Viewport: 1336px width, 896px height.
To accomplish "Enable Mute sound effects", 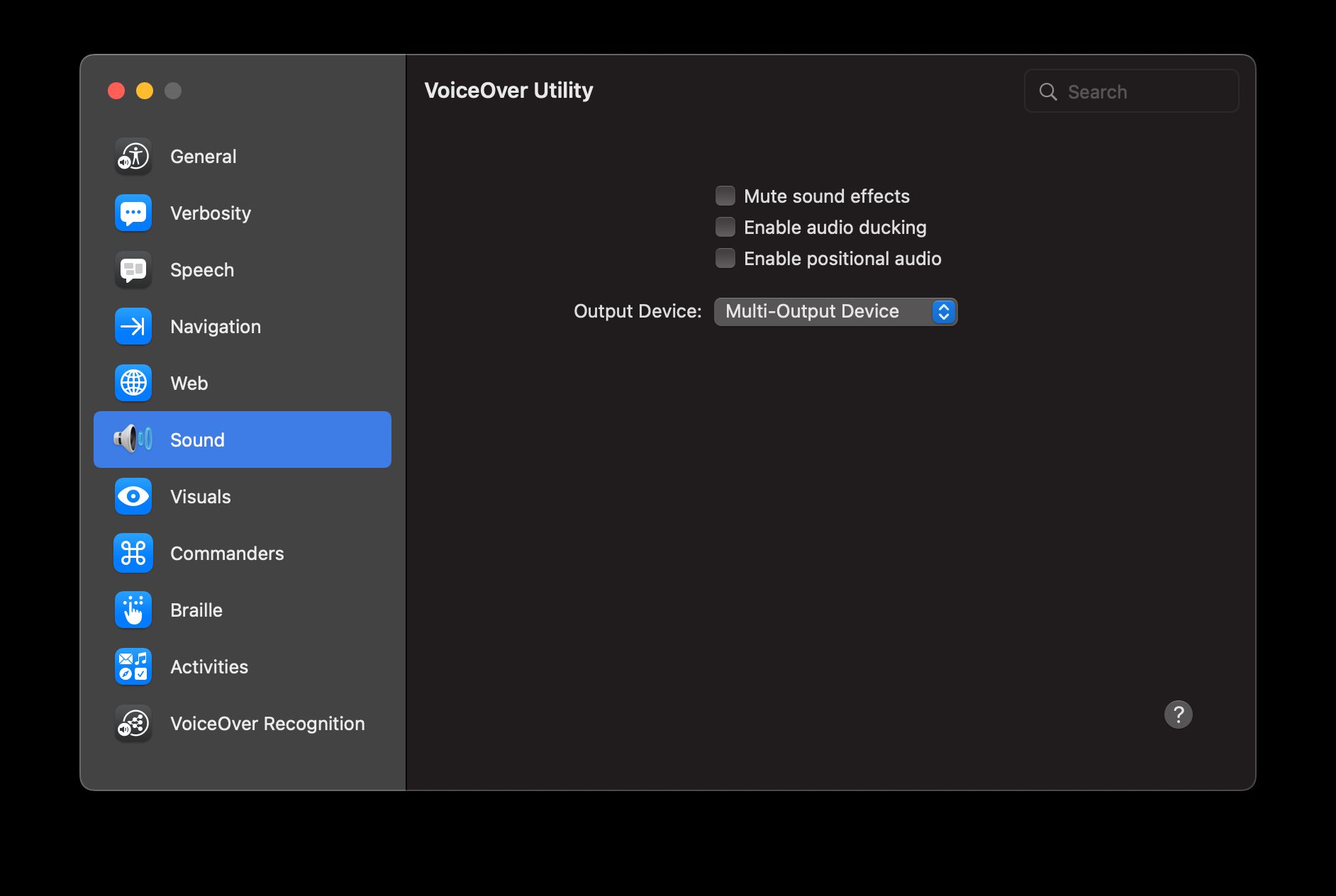I will click(725, 195).
